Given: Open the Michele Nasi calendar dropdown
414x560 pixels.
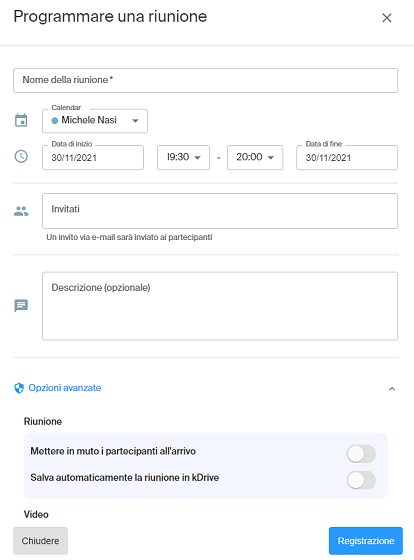Looking at the screenshot, I should click(95, 121).
